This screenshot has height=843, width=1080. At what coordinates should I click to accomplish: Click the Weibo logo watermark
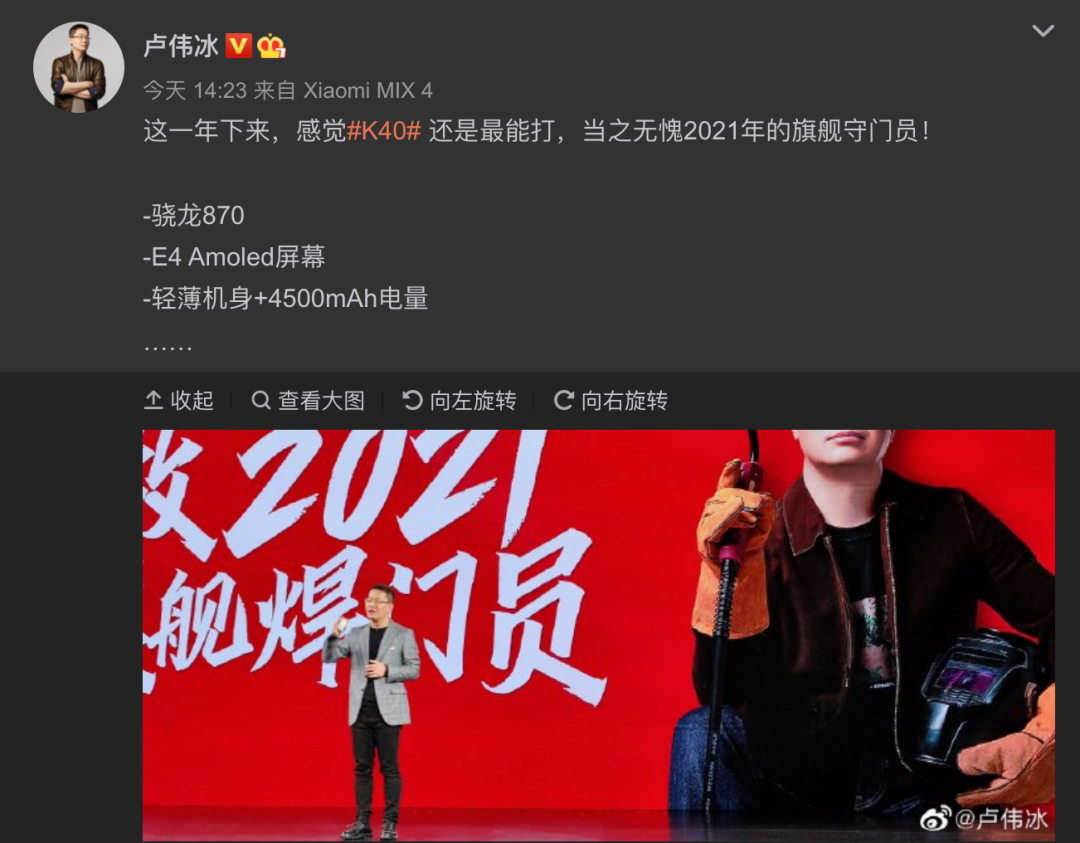(936, 819)
